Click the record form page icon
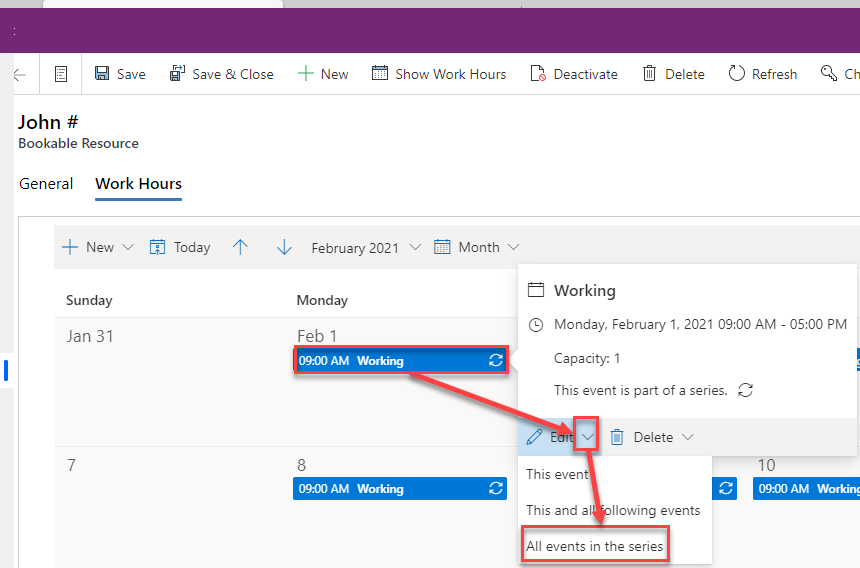Image resolution: width=860 pixels, height=568 pixels. click(61, 74)
